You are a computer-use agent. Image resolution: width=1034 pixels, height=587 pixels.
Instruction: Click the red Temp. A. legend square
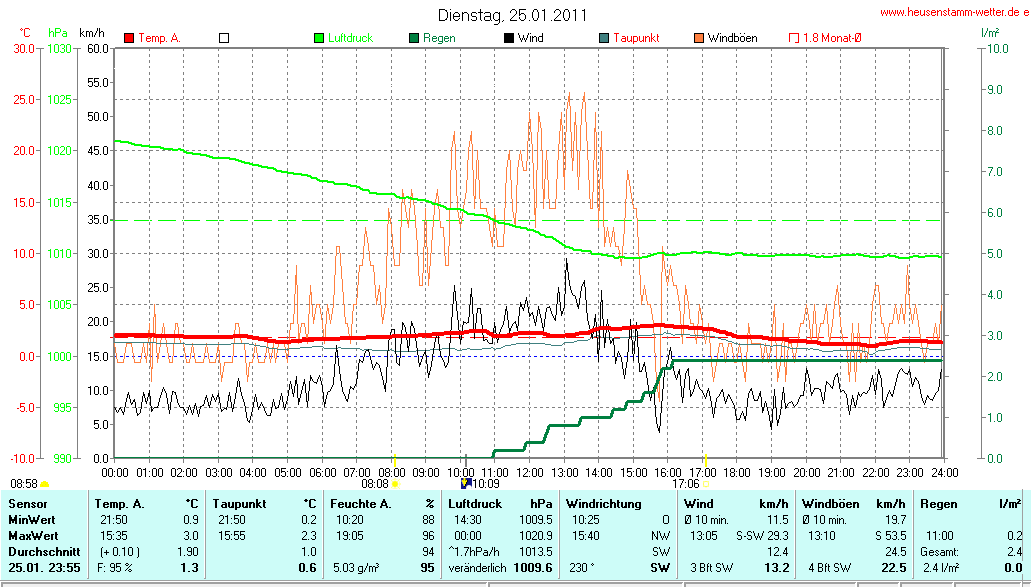pyautogui.click(x=129, y=38)
